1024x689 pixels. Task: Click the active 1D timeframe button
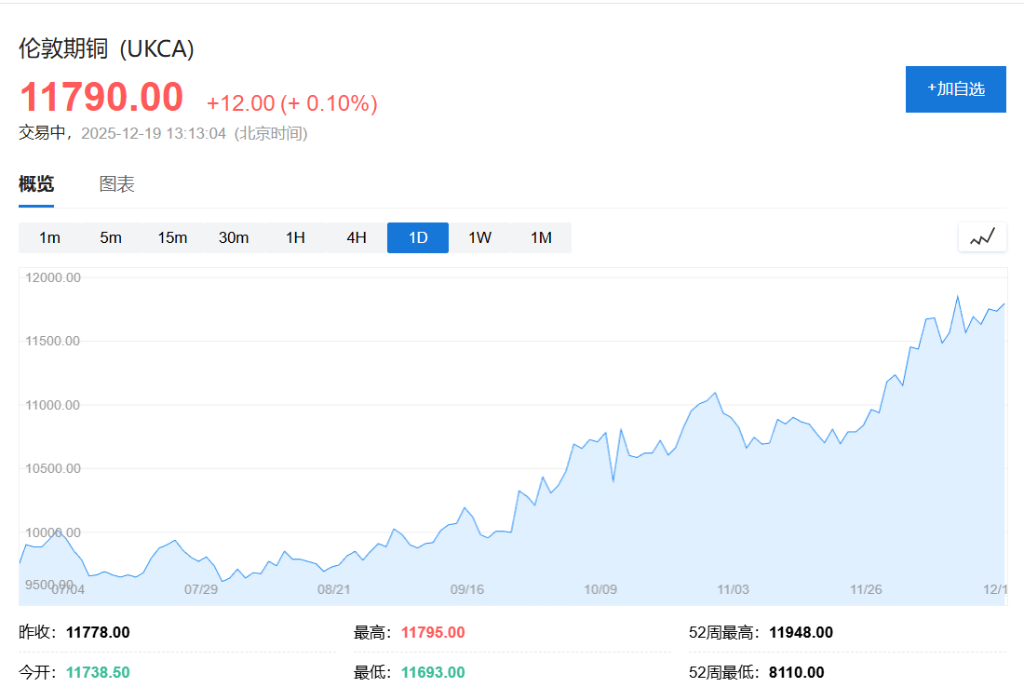418,238
